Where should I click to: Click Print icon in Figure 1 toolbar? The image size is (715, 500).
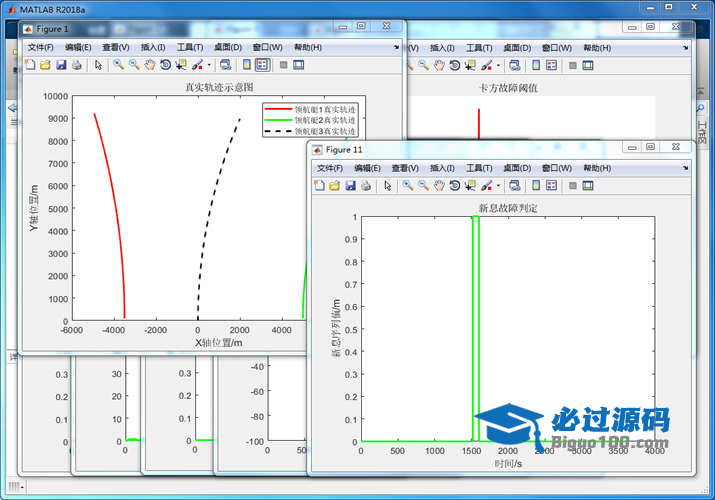76,65
